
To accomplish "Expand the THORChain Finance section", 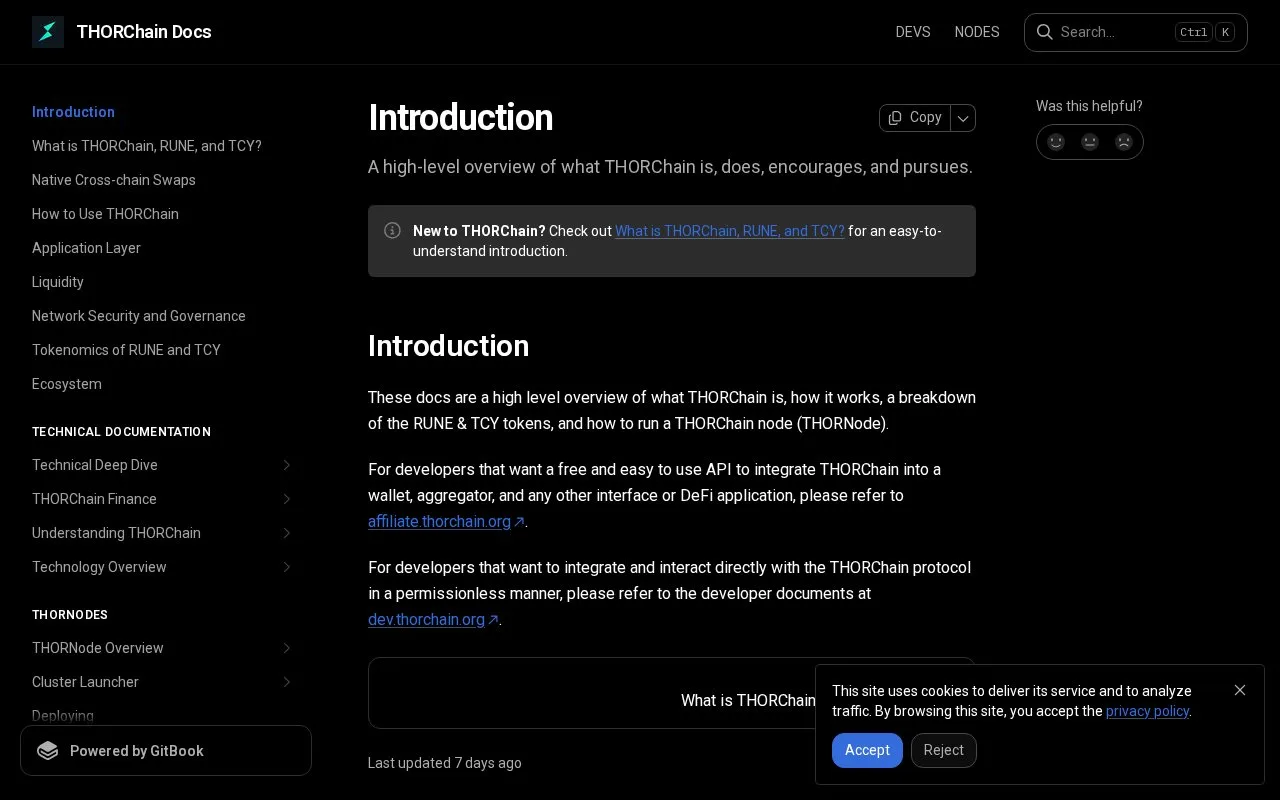I will 287,499.
